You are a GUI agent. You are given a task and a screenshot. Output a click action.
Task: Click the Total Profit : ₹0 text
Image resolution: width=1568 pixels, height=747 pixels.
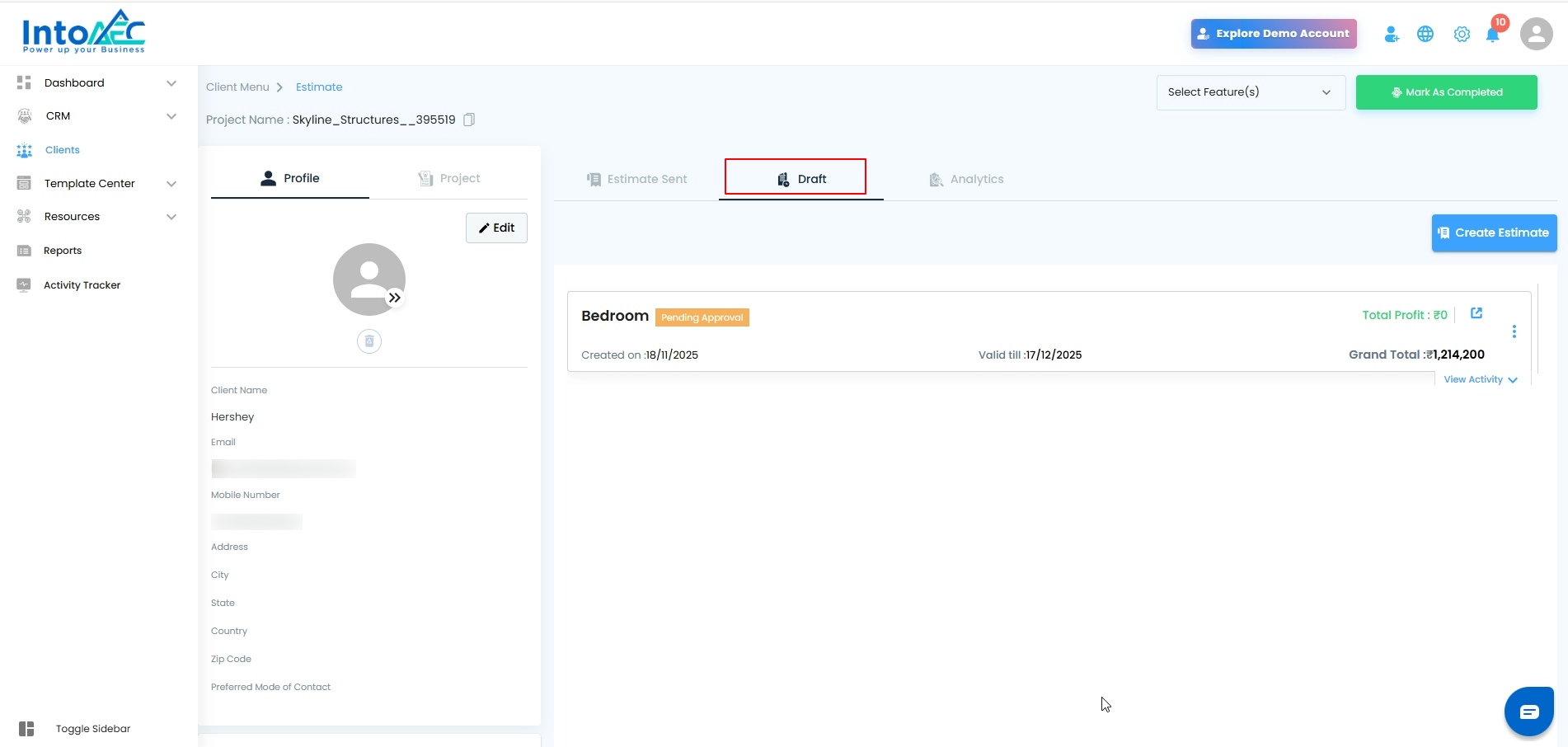pos(1405,315)
